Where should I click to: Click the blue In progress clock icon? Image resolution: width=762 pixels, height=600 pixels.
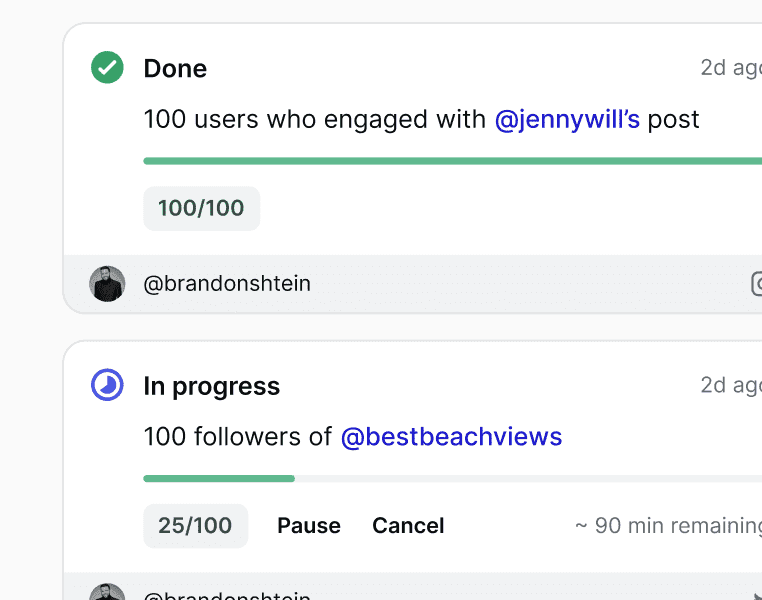coord(107,385)
